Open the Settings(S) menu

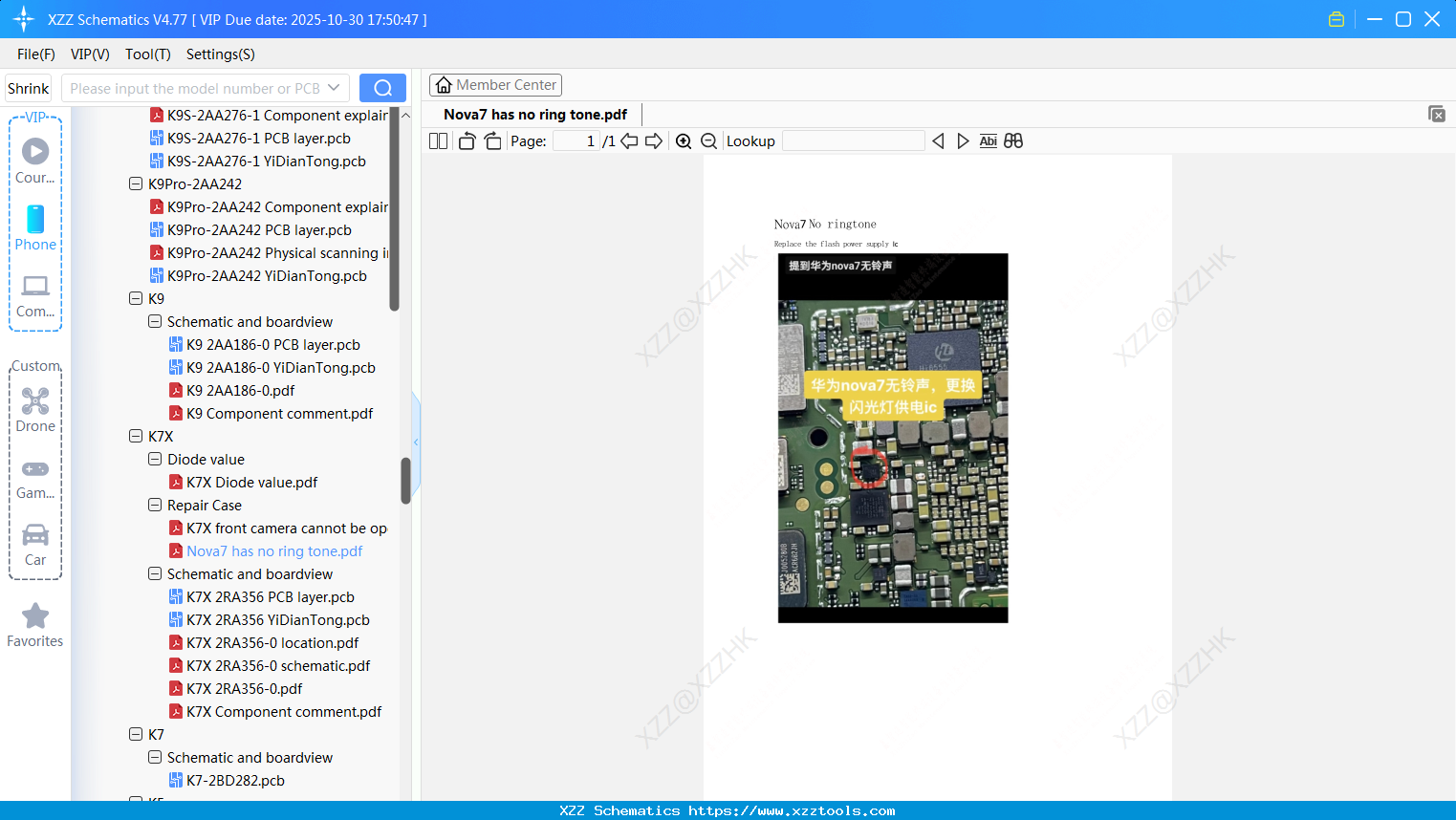[x=221, y=54]
